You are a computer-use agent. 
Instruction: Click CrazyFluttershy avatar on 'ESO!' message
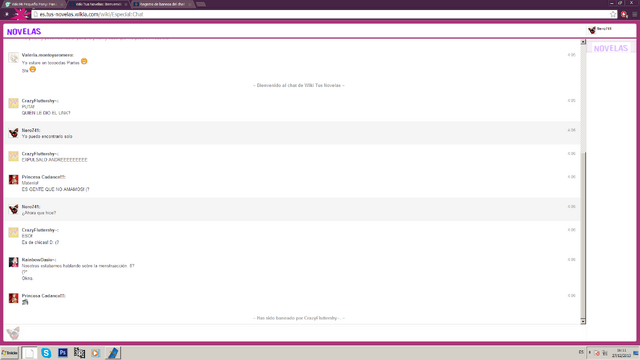(13, 232)
